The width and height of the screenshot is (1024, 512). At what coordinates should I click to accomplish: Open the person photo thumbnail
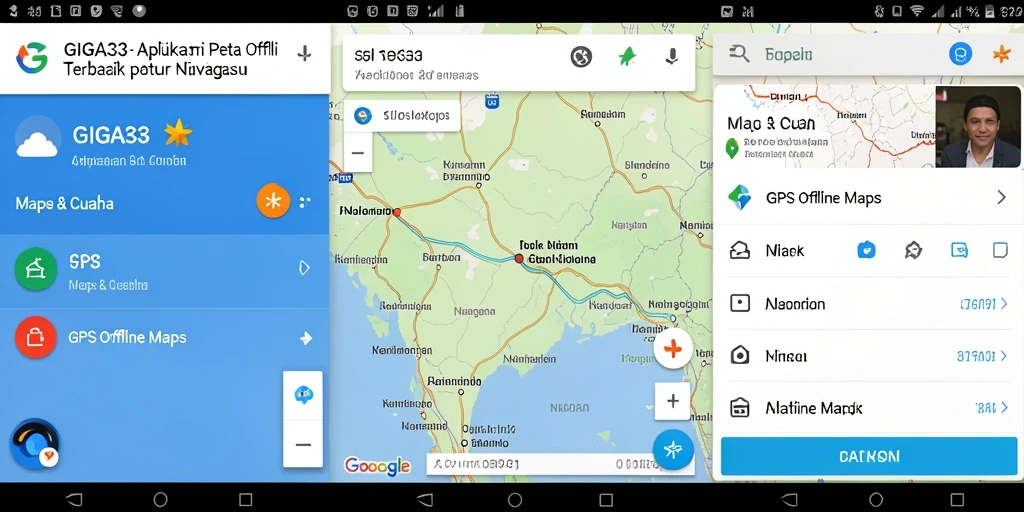tap(978, 127)
